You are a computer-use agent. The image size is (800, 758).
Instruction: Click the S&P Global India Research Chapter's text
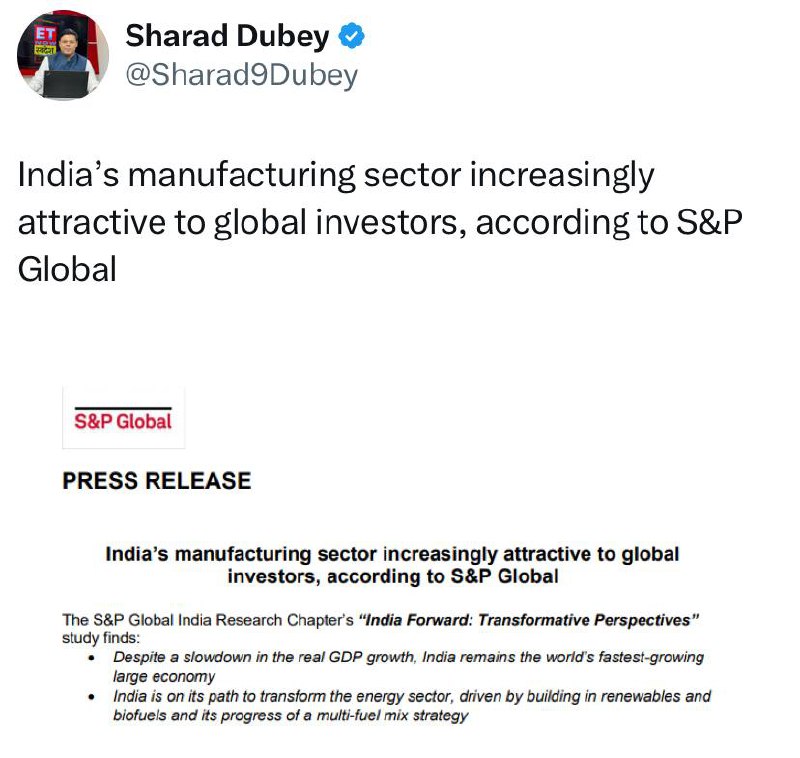coord(208,620)
